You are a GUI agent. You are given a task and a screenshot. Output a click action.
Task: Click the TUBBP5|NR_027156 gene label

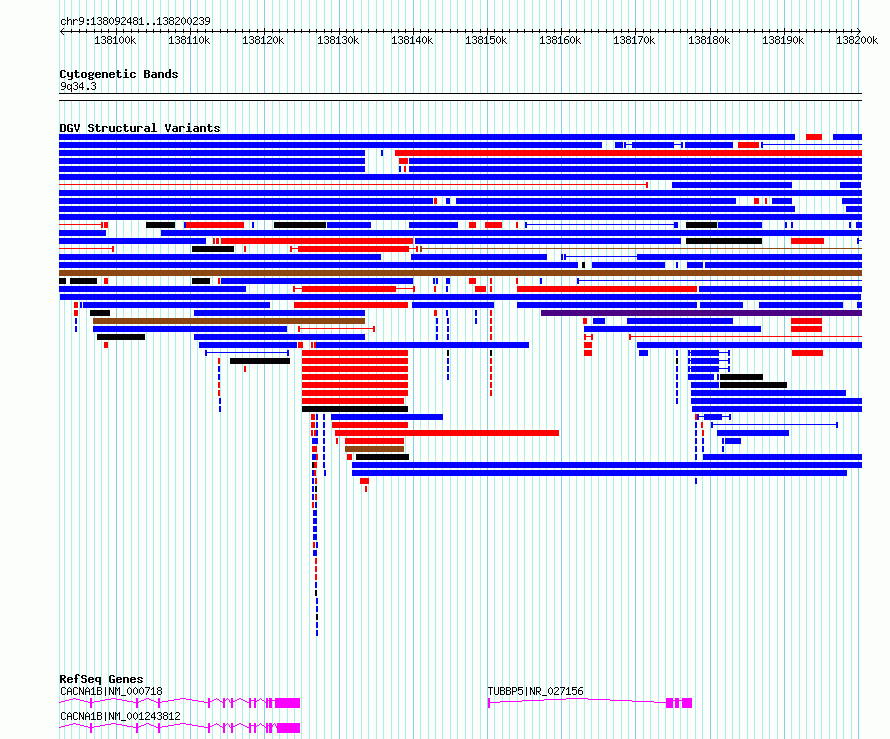[x=535, y=691]
